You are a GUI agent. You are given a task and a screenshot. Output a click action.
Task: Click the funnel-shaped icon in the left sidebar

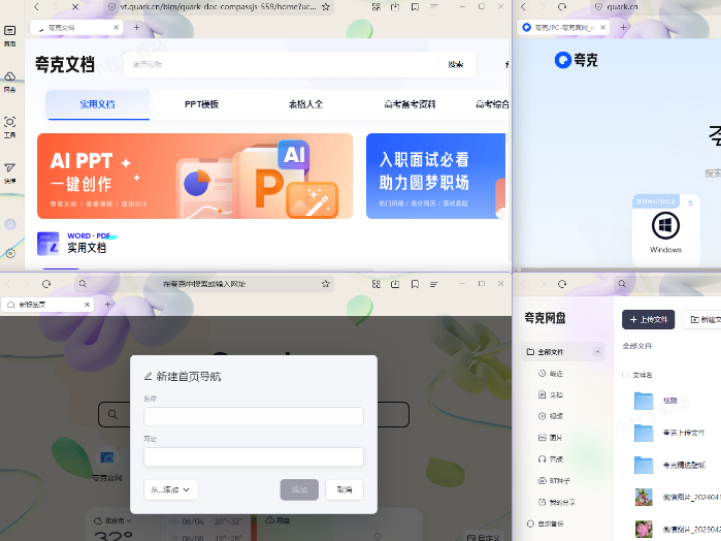pyautogui.click(x=10, y=168)
